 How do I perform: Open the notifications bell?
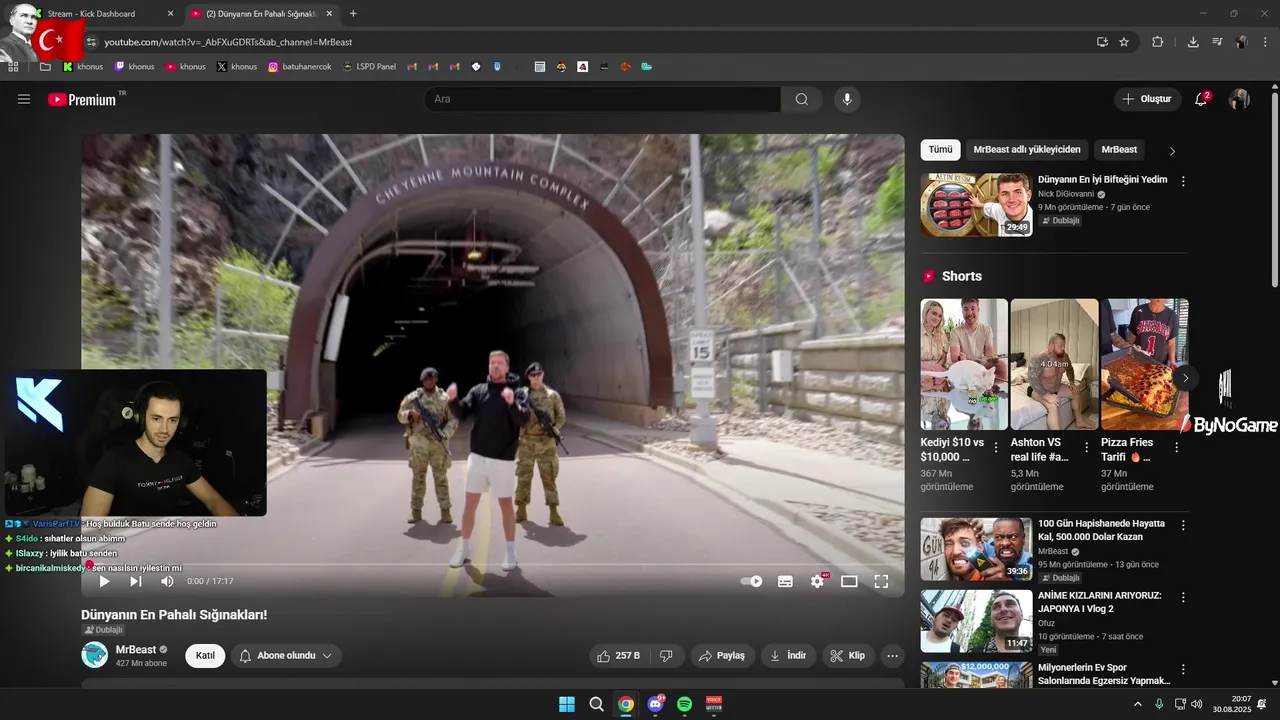(1201, 99)
